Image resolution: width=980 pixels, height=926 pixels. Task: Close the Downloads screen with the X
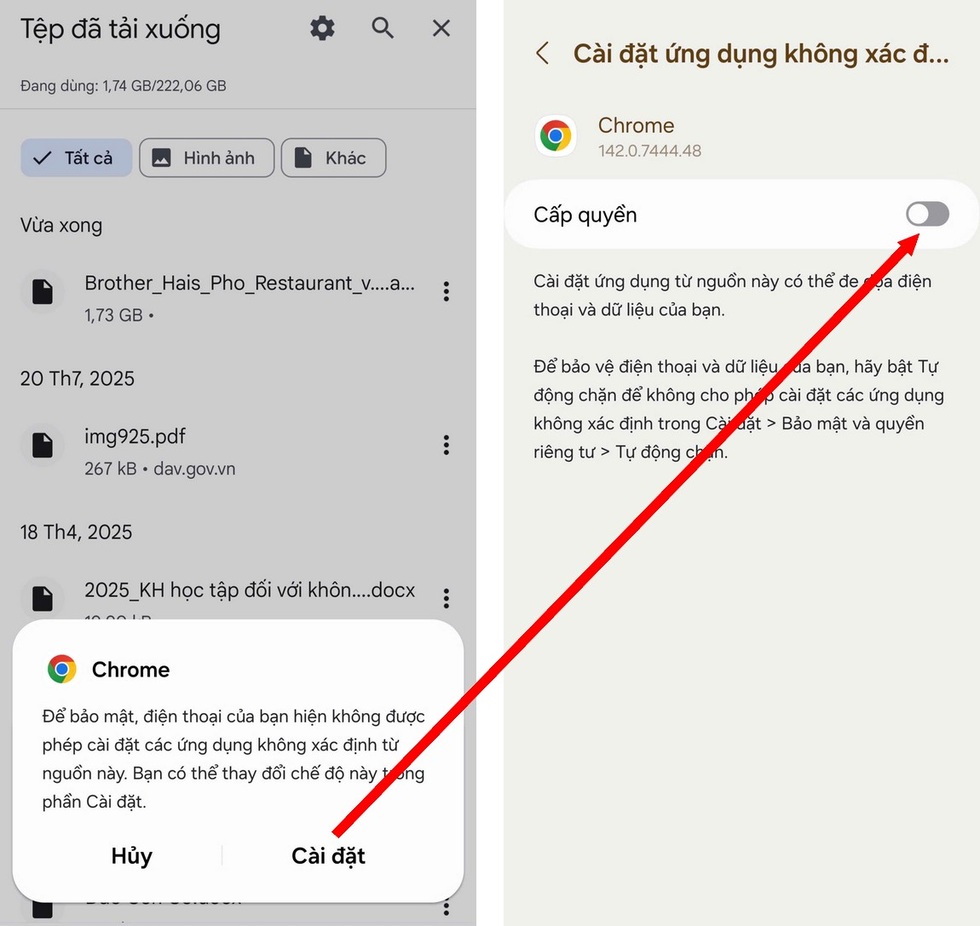[x=441, y=28]
